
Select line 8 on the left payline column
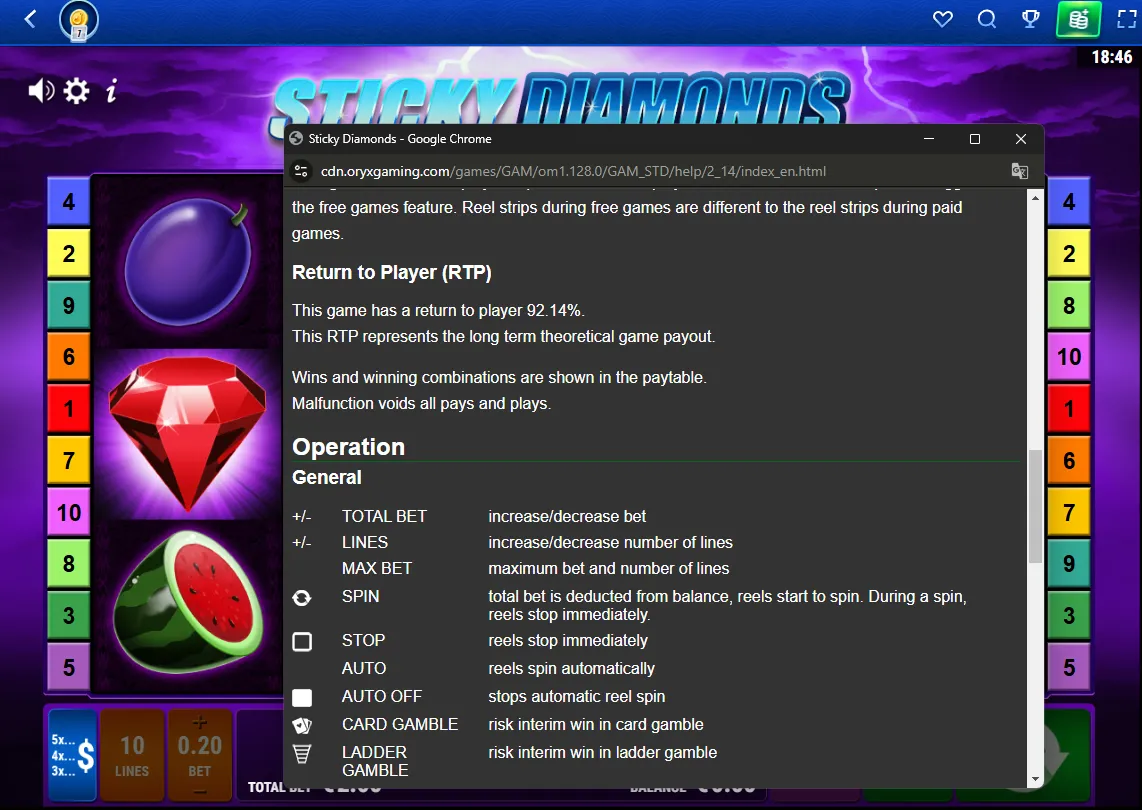pyautogui.click(x=68, y=564)
